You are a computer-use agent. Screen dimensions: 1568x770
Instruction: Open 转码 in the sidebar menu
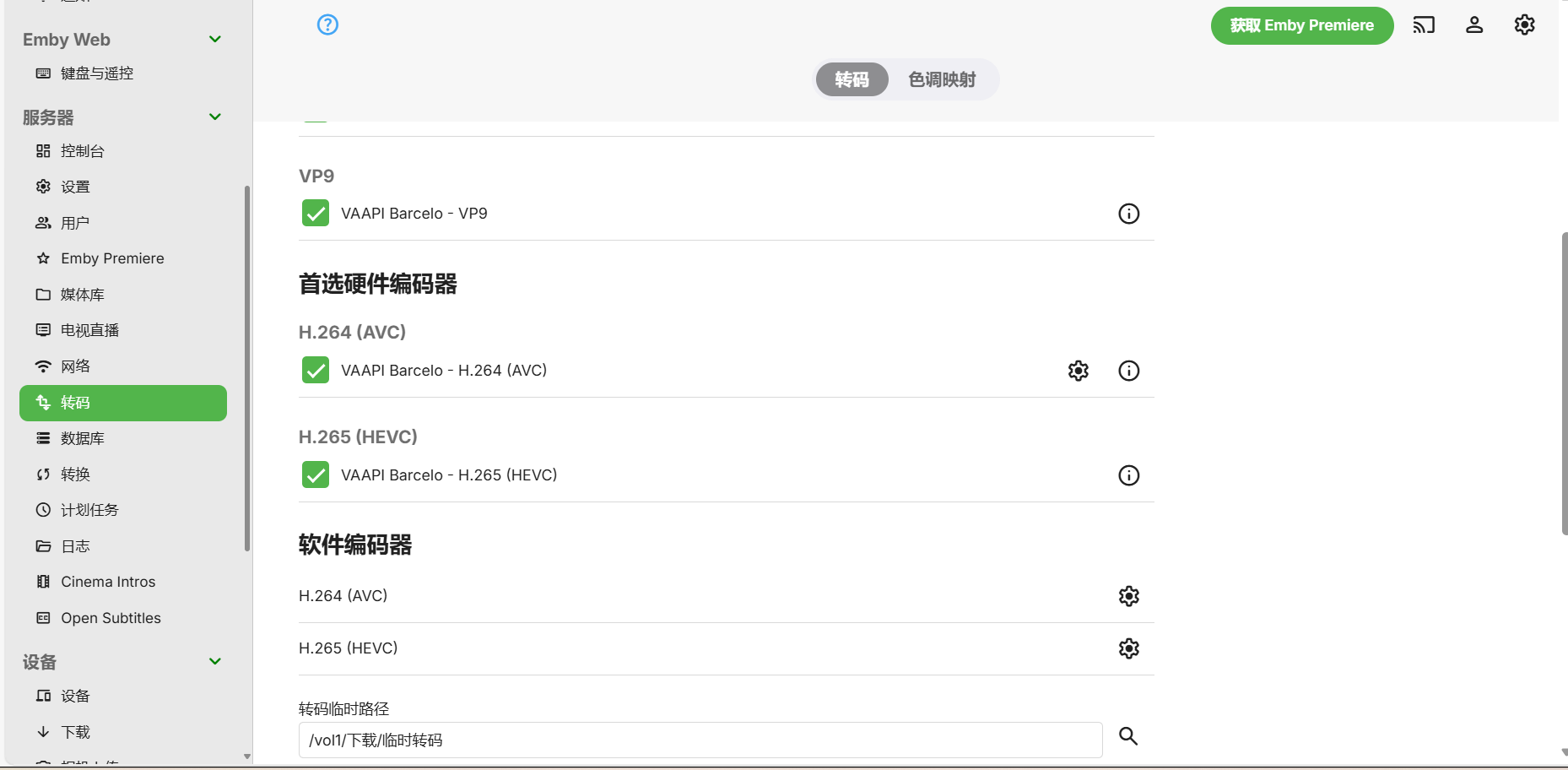123,403
